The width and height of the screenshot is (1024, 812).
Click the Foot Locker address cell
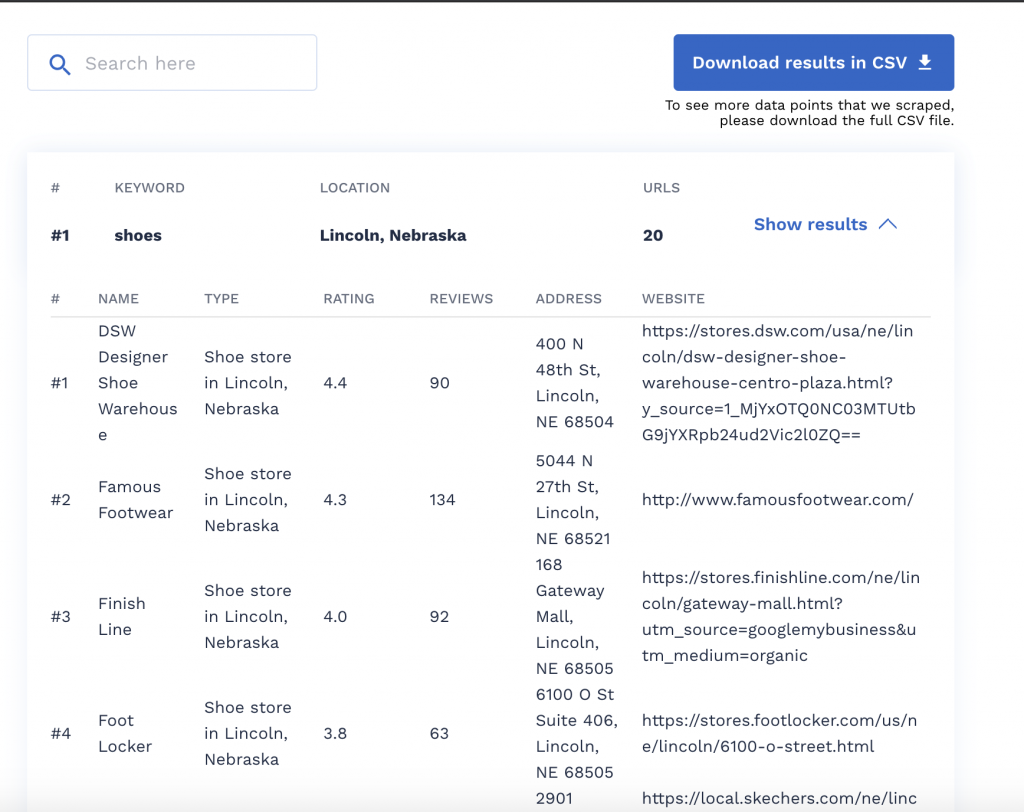tap(576, 733)
